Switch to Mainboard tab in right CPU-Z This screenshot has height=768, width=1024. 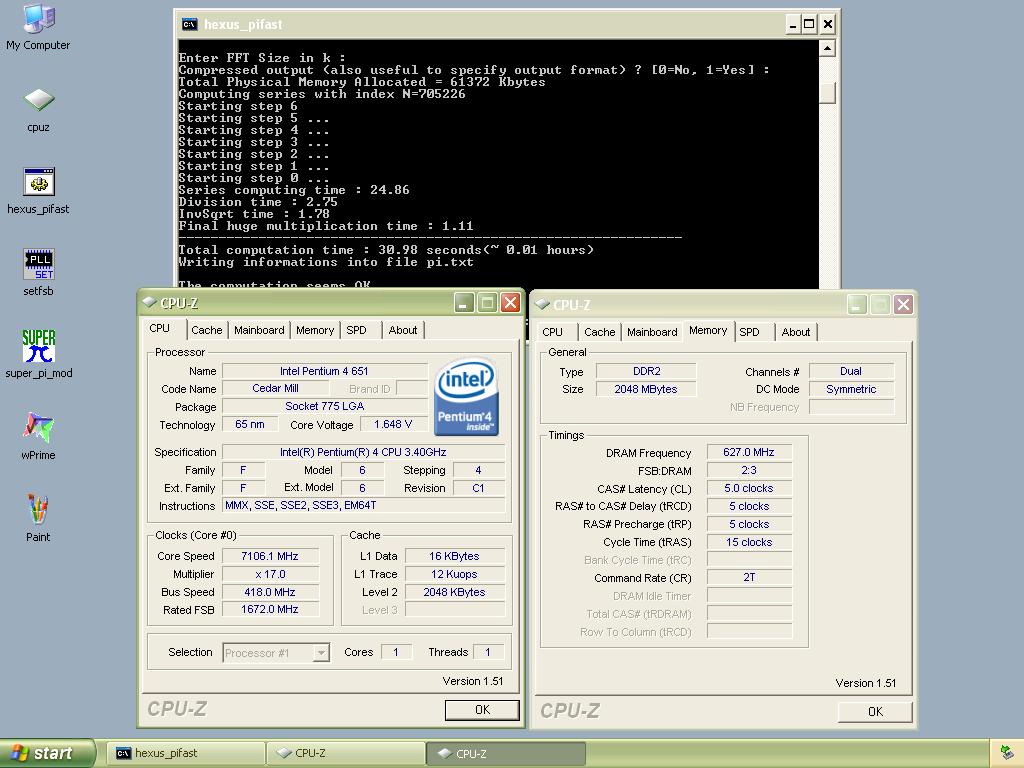[652, 332]
